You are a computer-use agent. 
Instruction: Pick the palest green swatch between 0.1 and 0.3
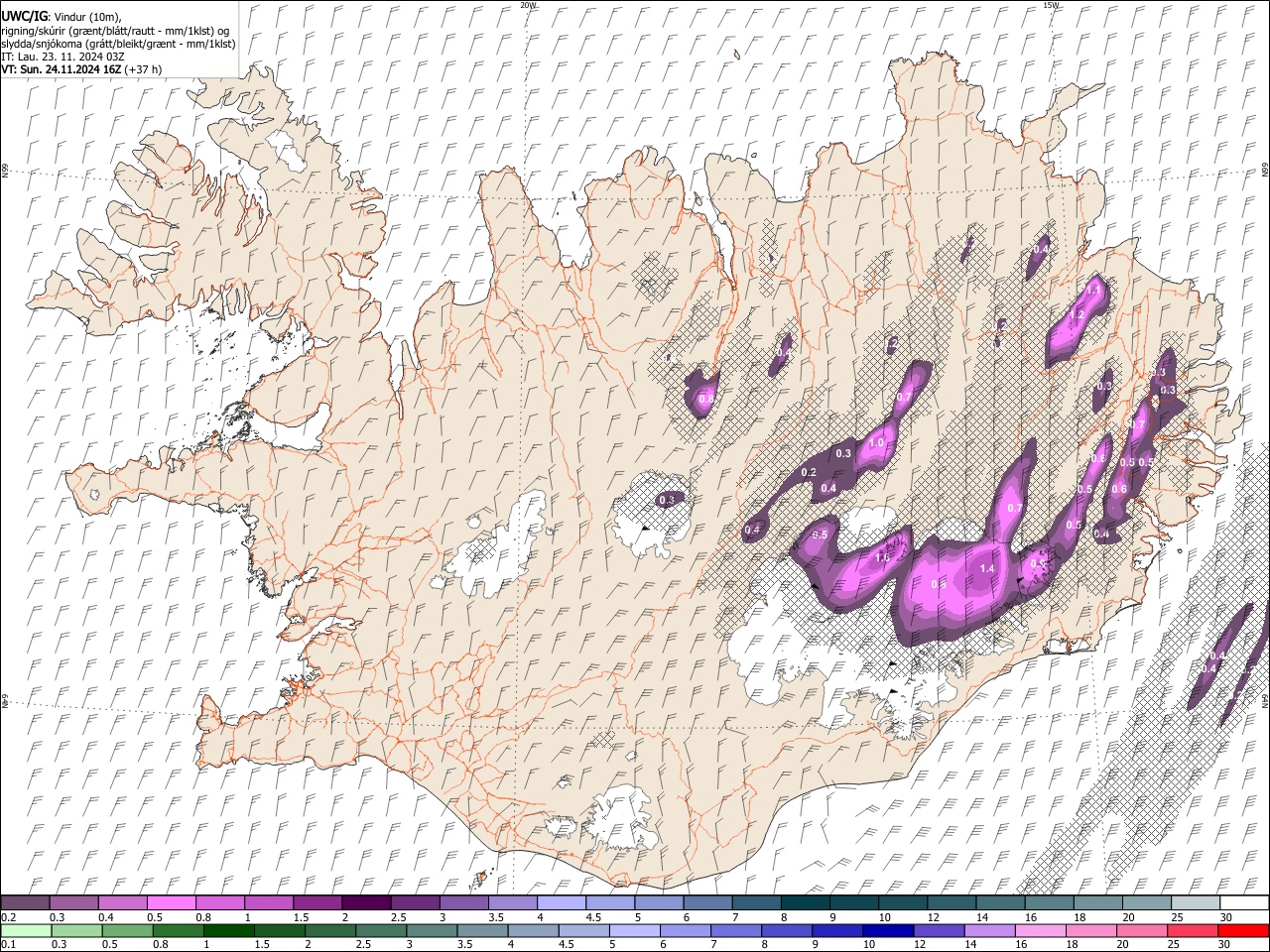point(25,930)
